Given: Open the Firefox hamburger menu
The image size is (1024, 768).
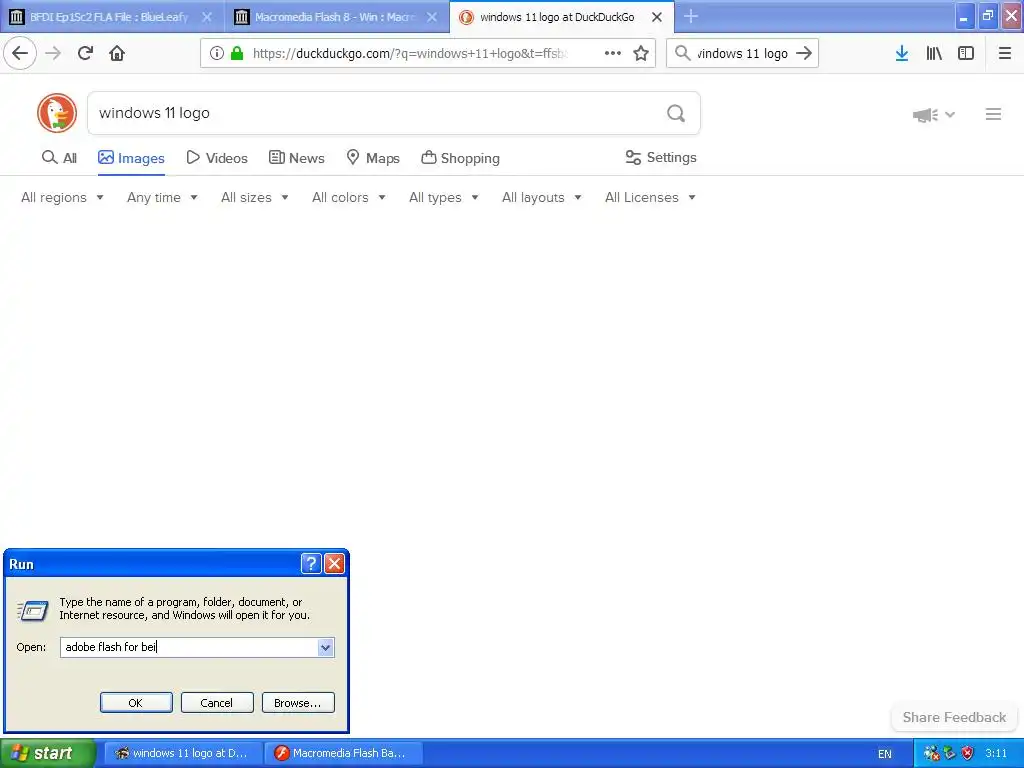Looking at the screenshot, I should click(x=1005, y=54).
